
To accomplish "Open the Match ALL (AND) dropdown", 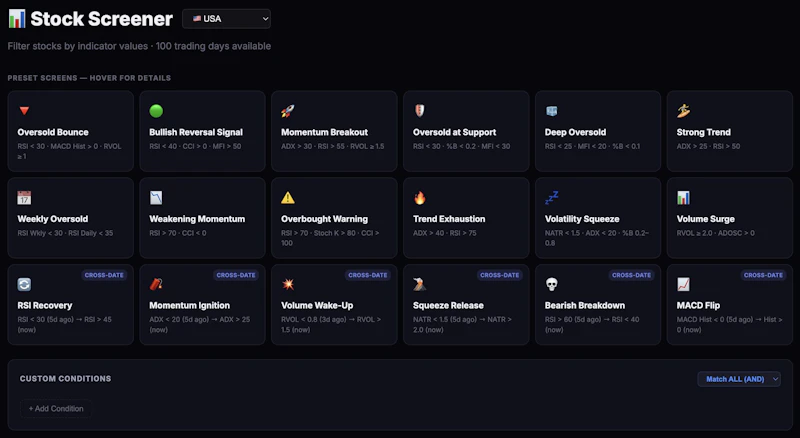I will (x=739, y=379).
